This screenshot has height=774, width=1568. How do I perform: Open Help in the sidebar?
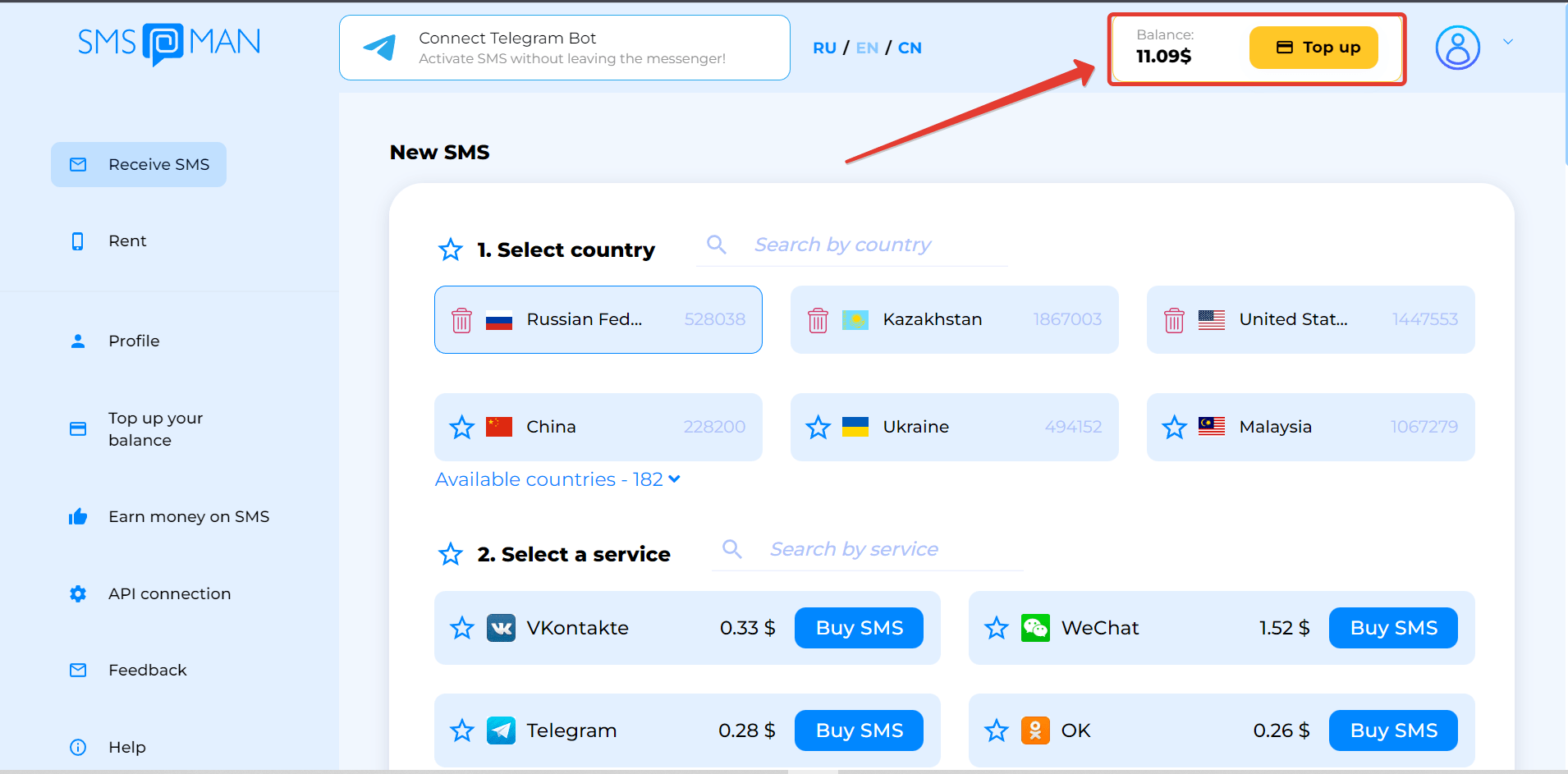127,747
